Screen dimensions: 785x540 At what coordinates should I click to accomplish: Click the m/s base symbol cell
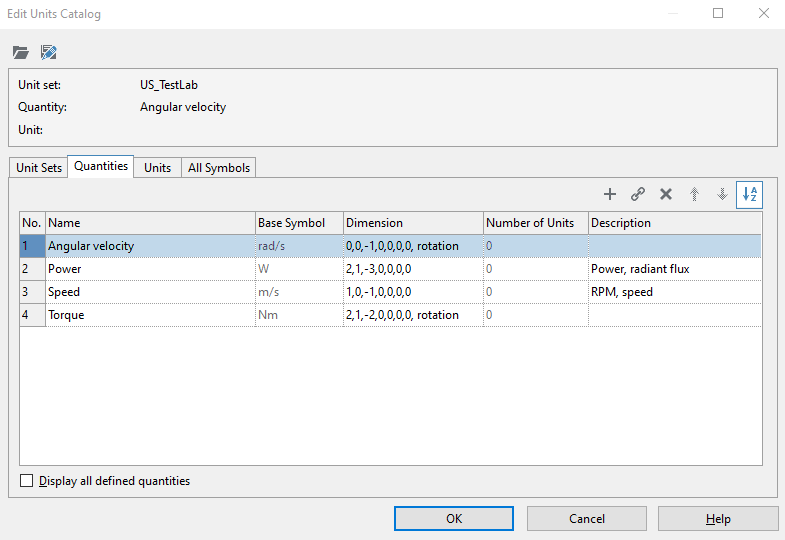(x=299, y=292)
